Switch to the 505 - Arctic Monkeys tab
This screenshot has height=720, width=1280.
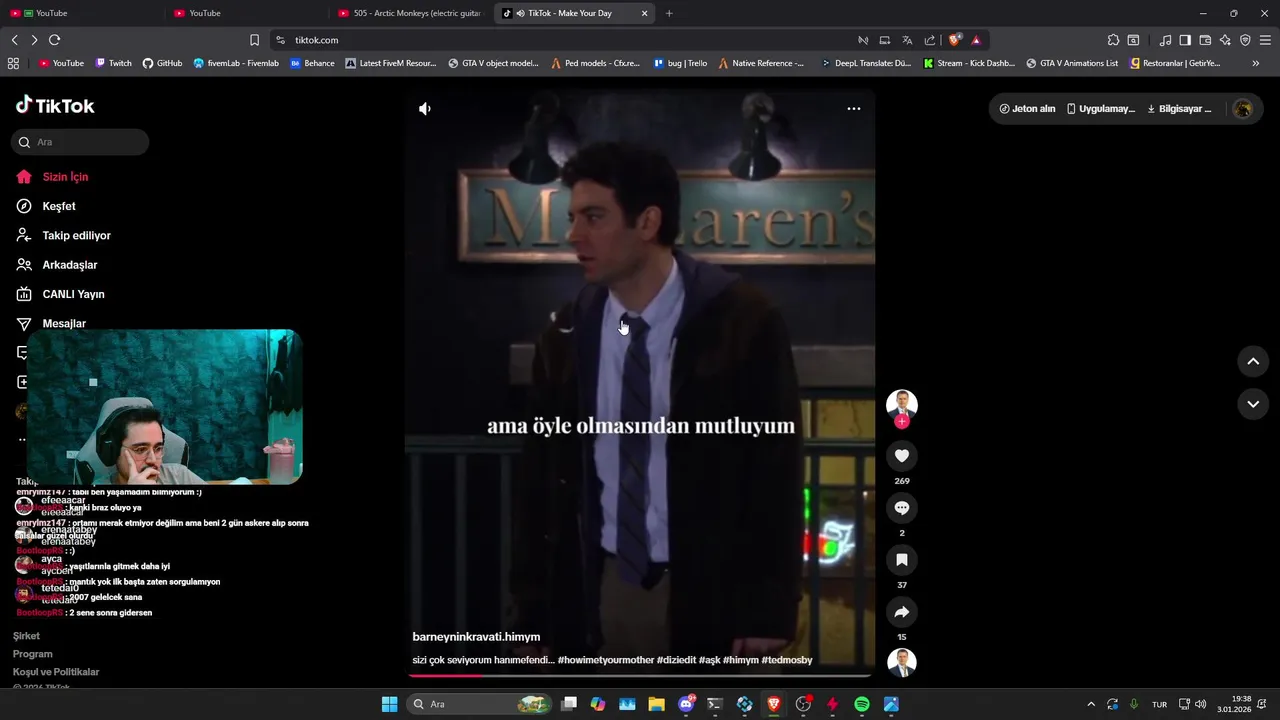click(x=410, y=13)
